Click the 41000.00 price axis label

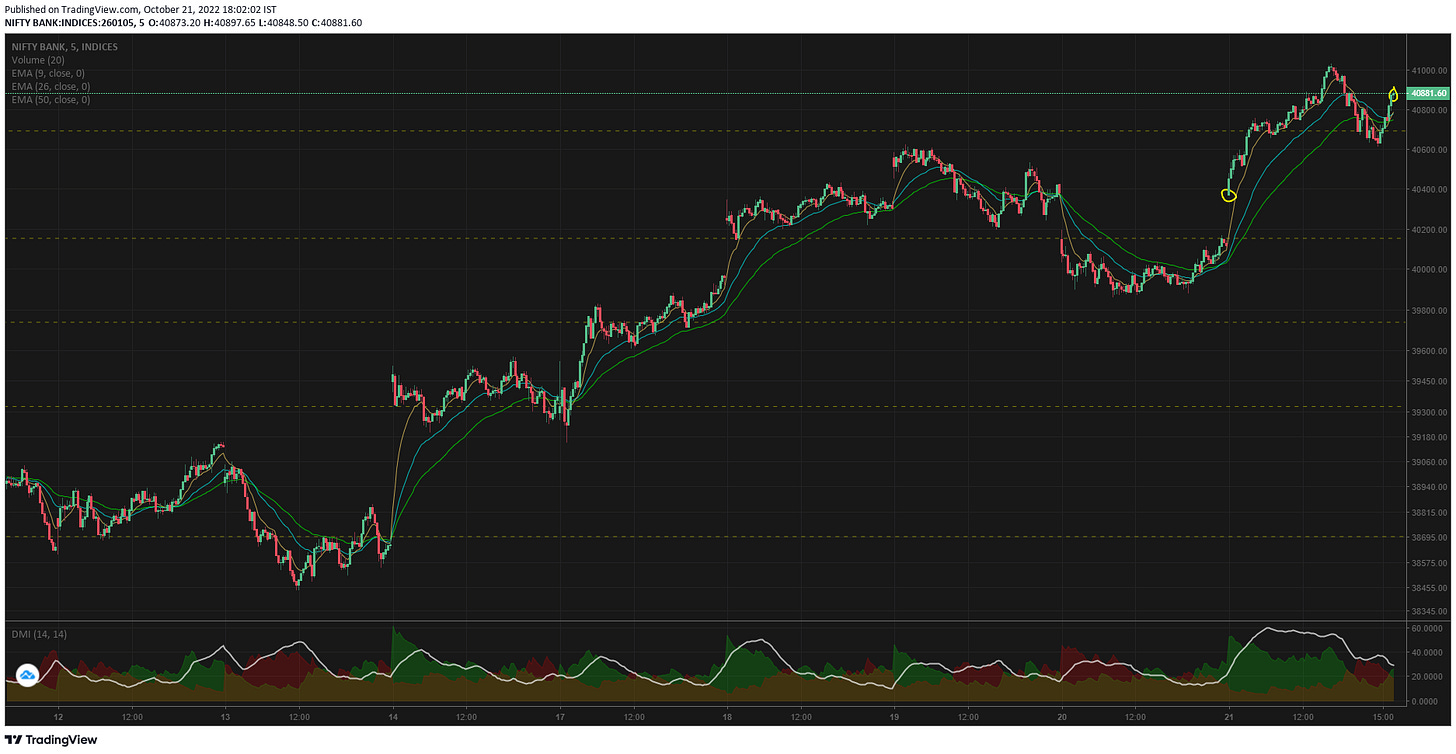(1430, 71)
